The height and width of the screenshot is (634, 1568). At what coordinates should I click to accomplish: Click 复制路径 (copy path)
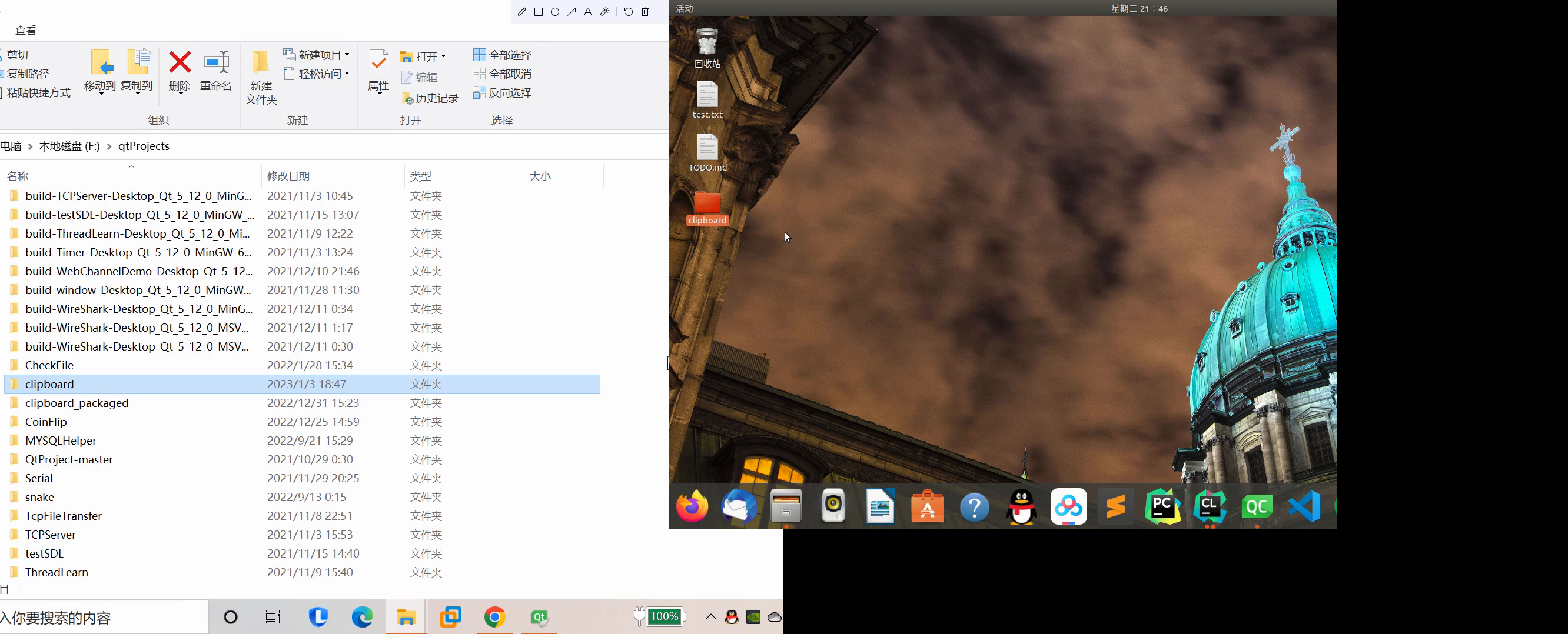pyautogui.click(x=25, y=74)
